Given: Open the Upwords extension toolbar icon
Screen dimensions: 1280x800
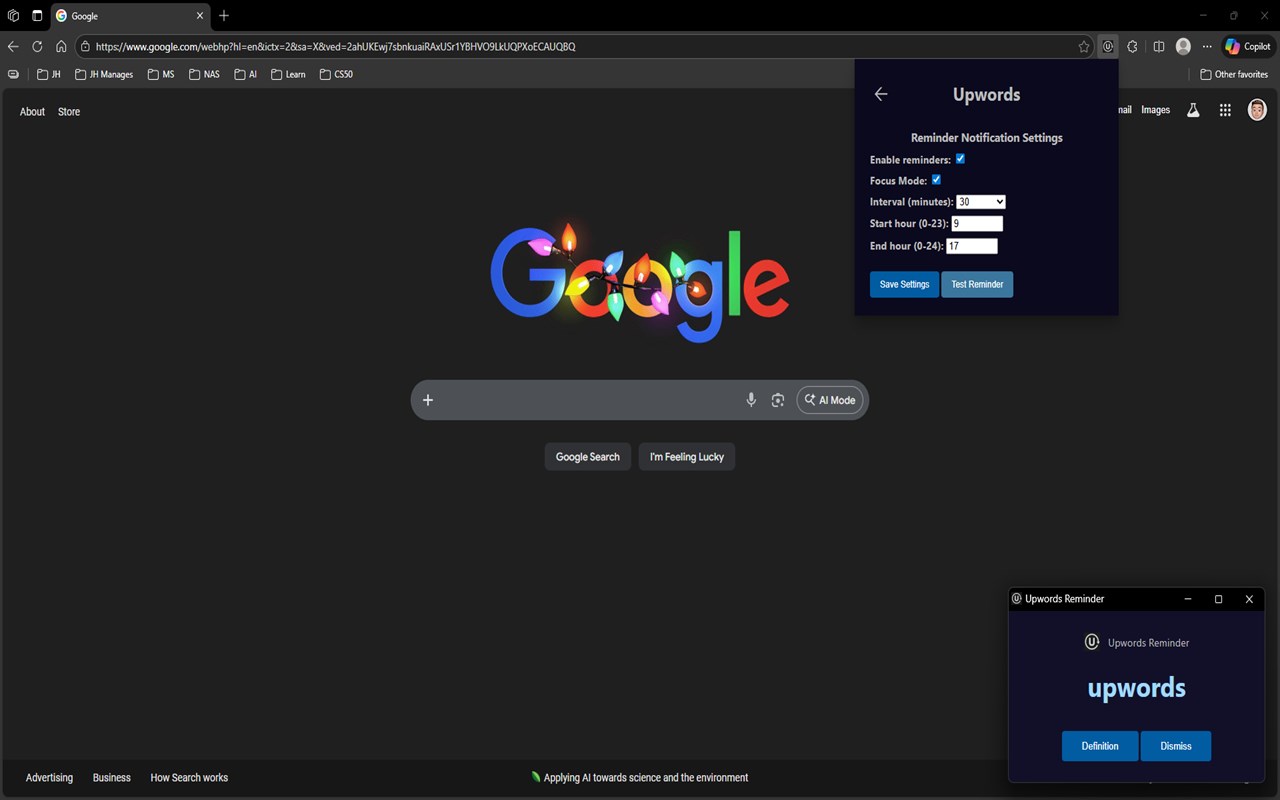Looking at the screenshot, I should [x=1108, y=46].
